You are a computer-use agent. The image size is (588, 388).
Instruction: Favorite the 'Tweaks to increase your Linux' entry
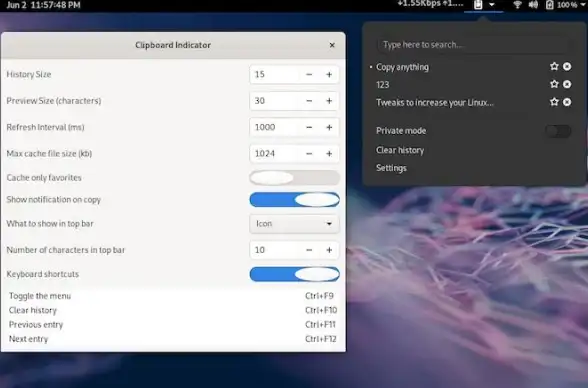pos(554,102)
